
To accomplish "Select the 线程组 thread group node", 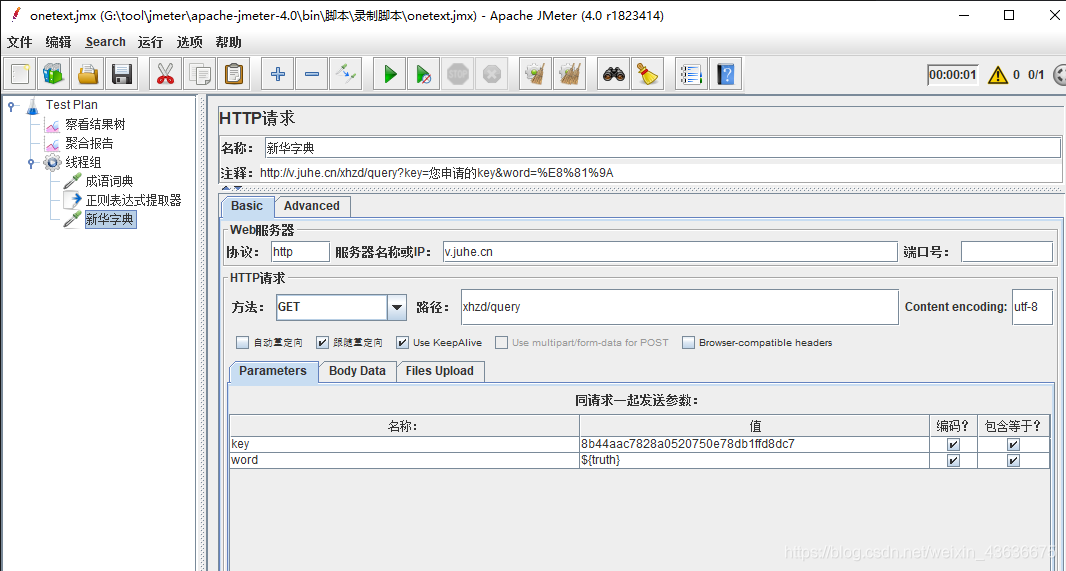I will pyautogui.click(x=83, y=162).
